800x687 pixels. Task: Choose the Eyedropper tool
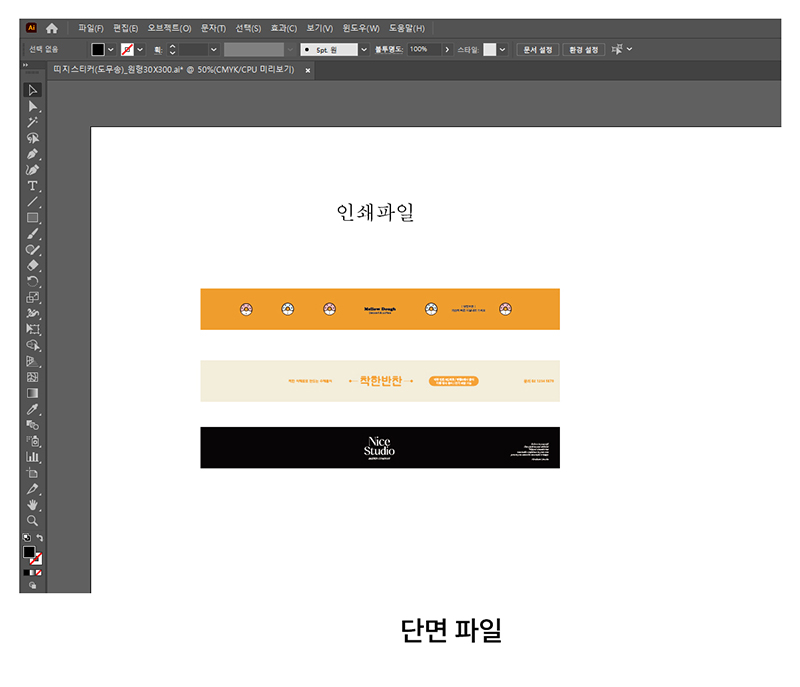(32, 409)
